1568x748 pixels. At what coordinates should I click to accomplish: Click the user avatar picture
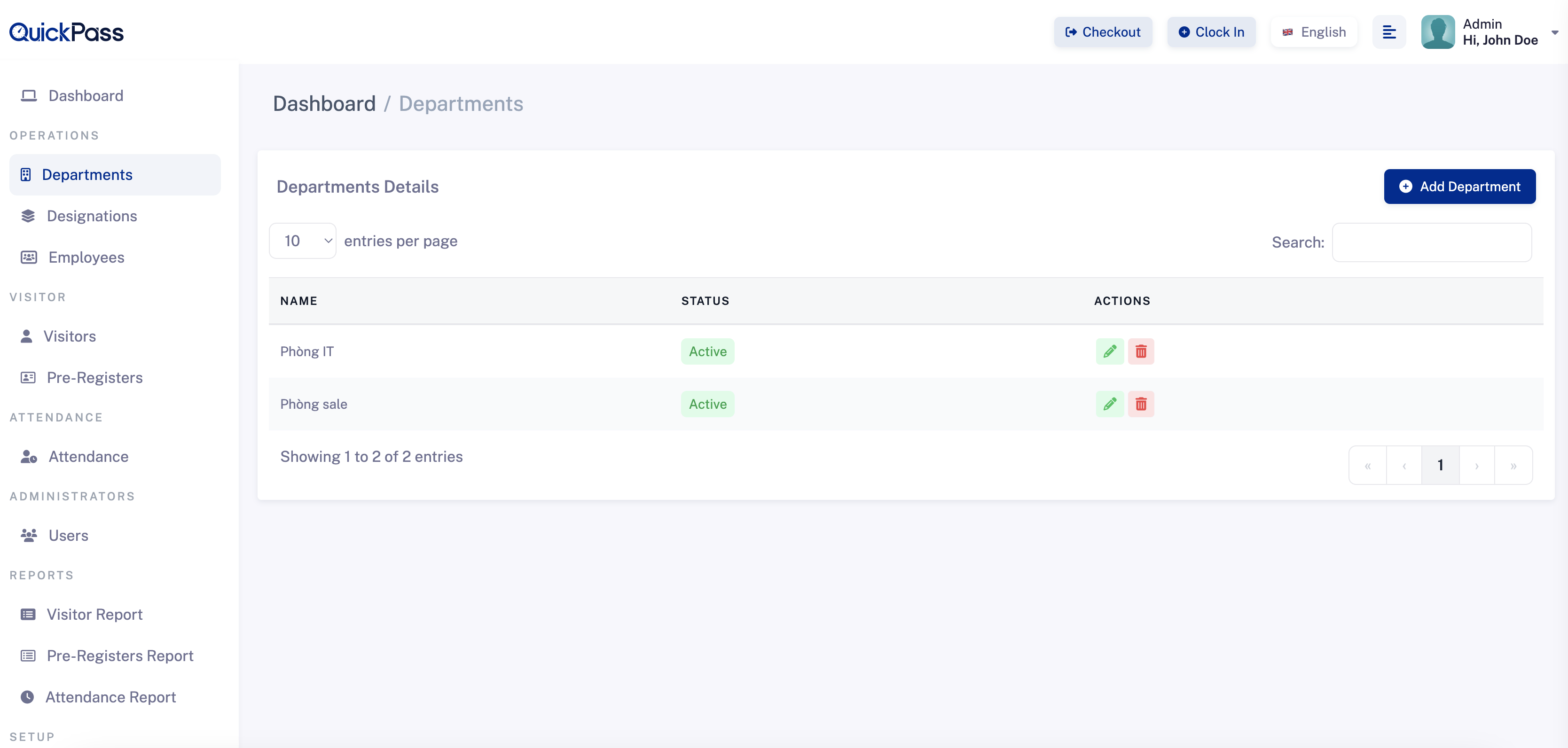1437,32
